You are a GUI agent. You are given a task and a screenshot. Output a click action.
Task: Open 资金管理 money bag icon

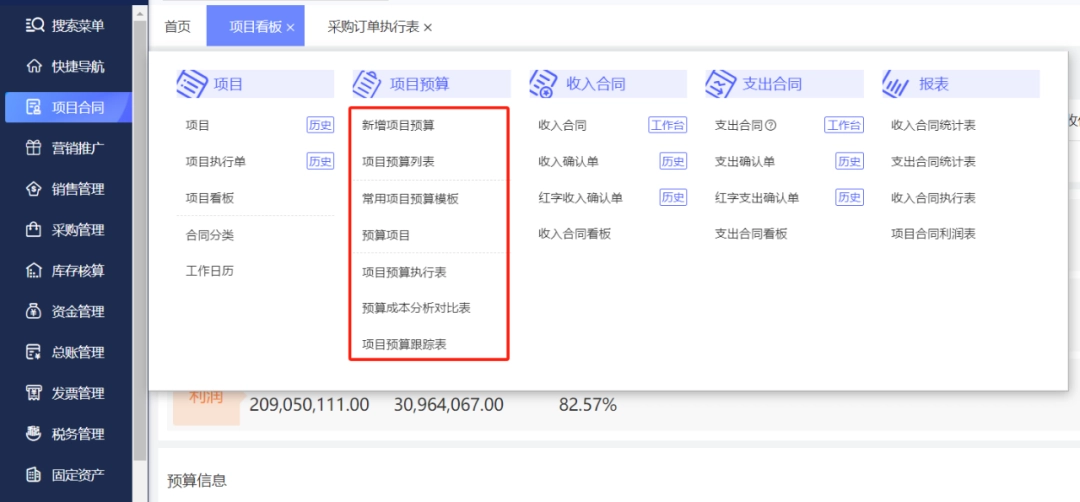pos(34,311)
